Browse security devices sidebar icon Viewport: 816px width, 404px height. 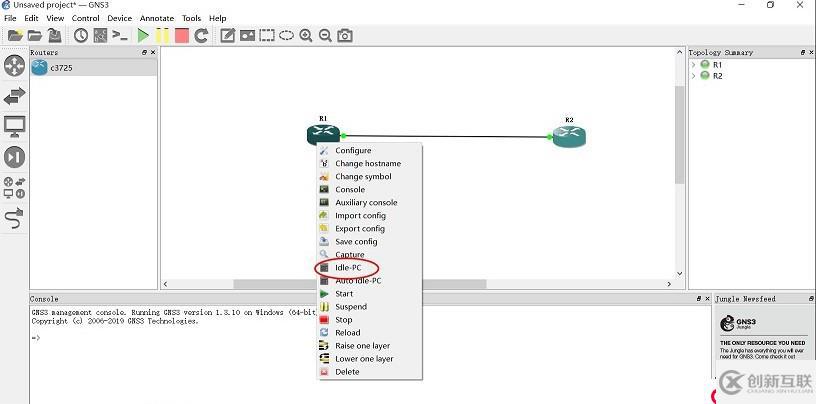click(15, 157)
